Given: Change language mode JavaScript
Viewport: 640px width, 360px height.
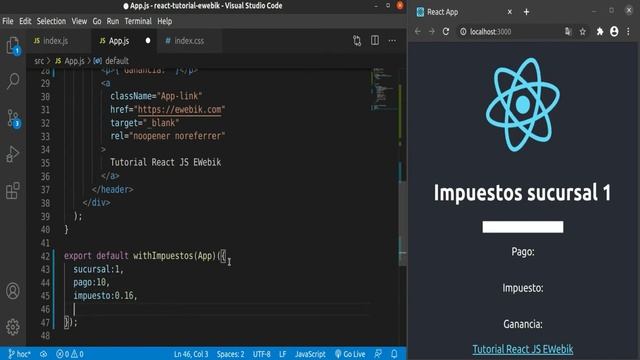Looking at the screenshot, I should coord(310,354).
